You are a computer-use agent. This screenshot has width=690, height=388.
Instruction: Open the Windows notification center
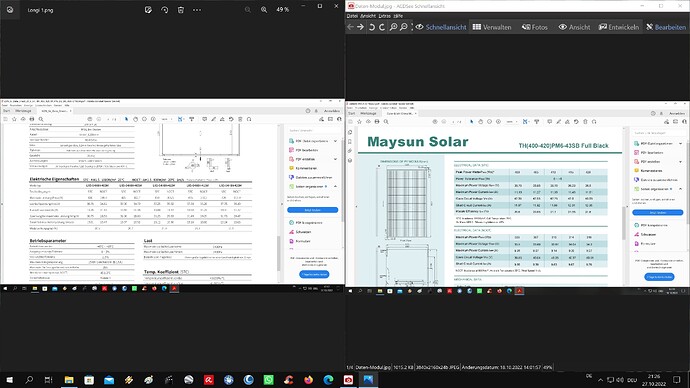tap(677, 380)
